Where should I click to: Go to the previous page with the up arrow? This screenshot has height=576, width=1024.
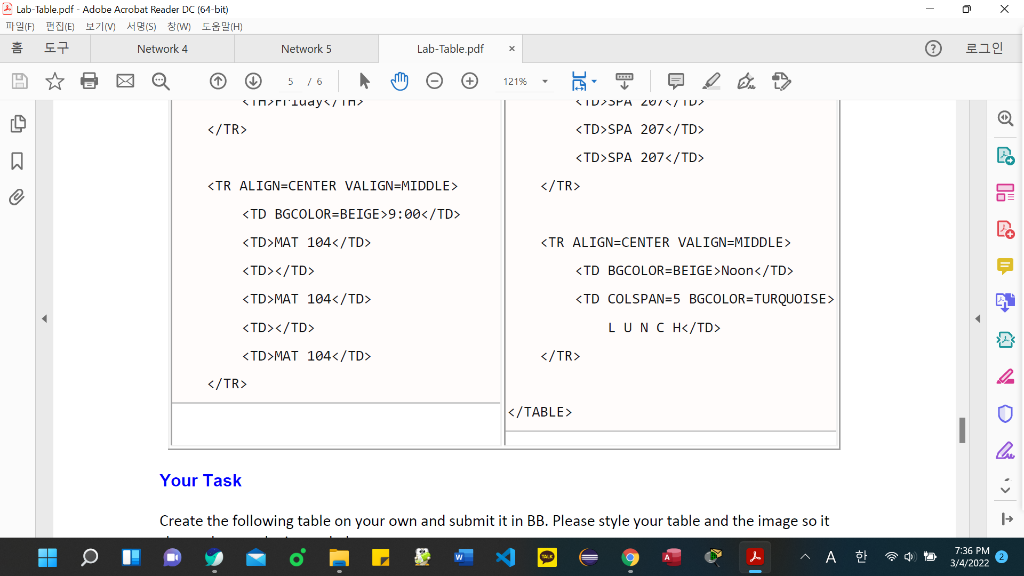pyautogui.click(x=218, y=81)
